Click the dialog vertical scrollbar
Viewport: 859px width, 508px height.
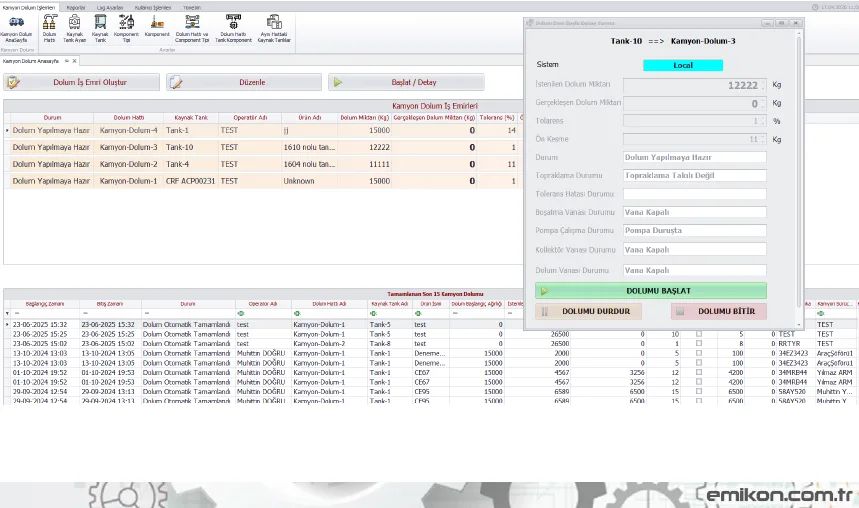click(799, 178)
